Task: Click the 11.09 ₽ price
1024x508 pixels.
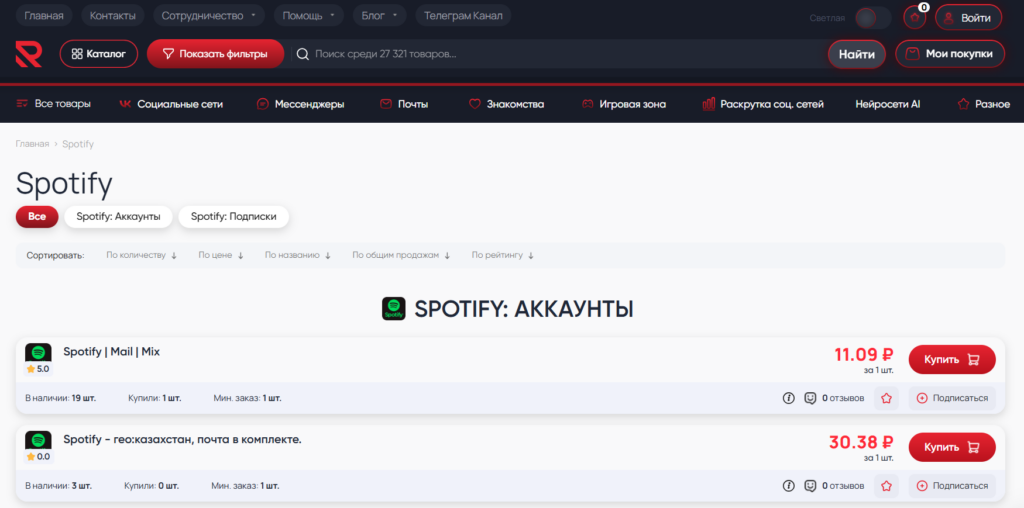Action: tap(864, 355)
